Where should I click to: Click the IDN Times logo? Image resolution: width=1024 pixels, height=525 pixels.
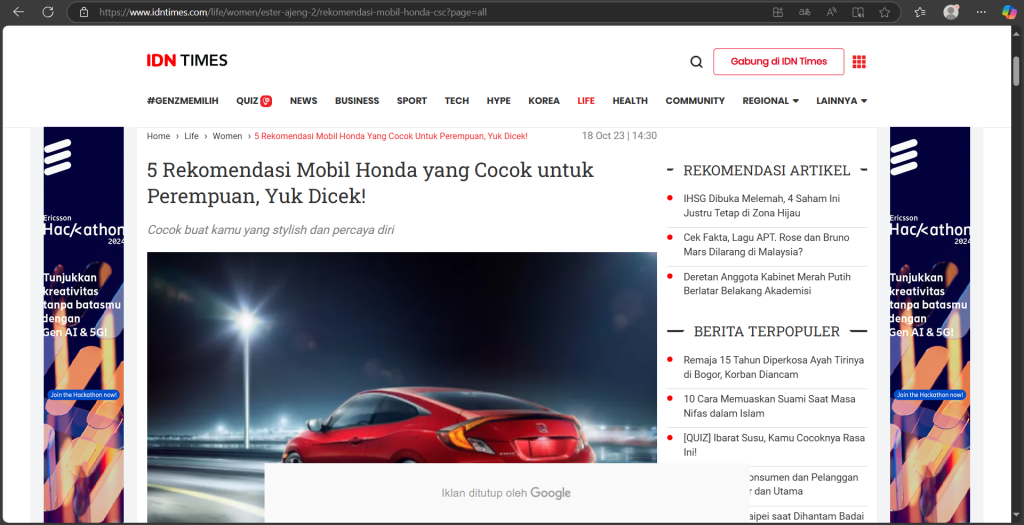click(x=187, y=61)
